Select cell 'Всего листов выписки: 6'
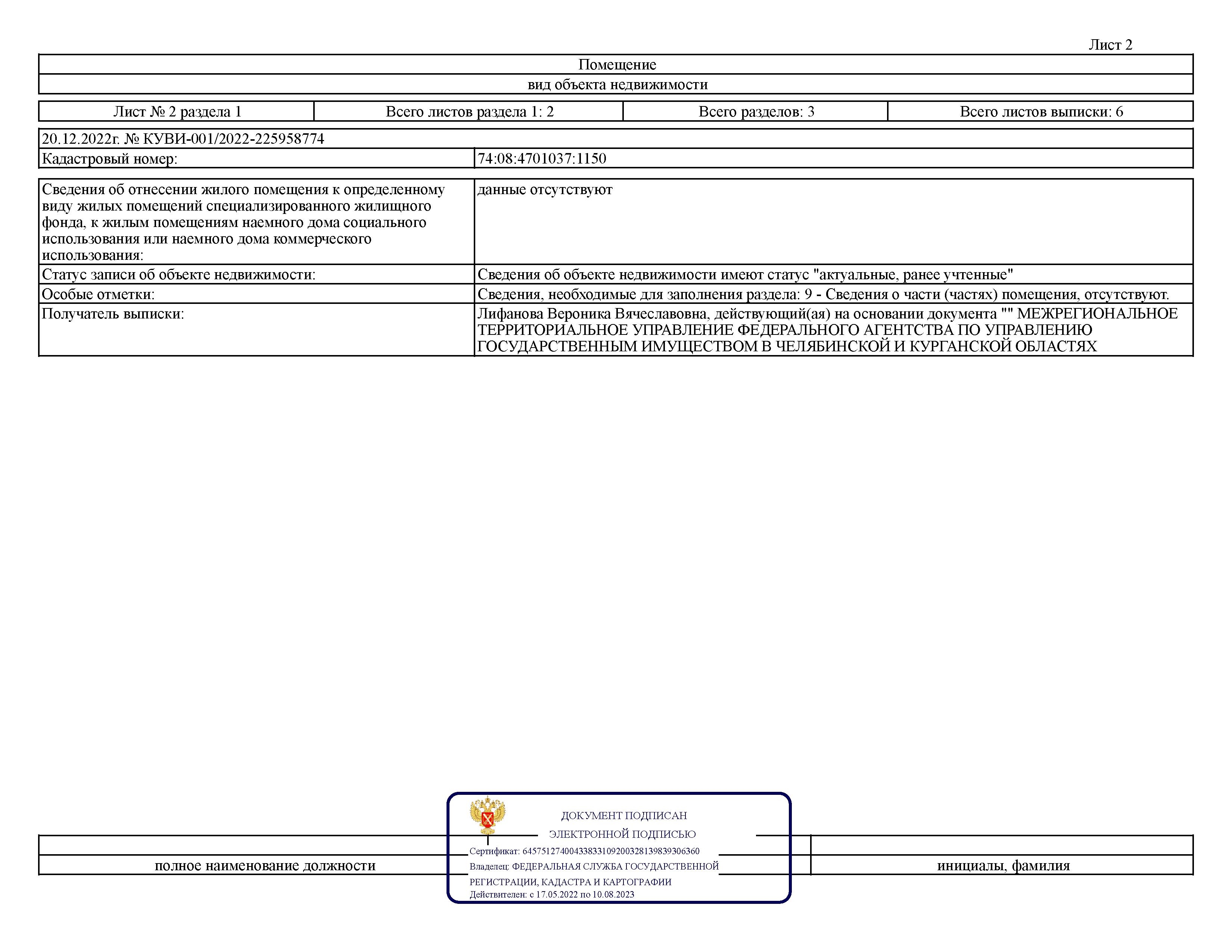 pos(1041,111)
